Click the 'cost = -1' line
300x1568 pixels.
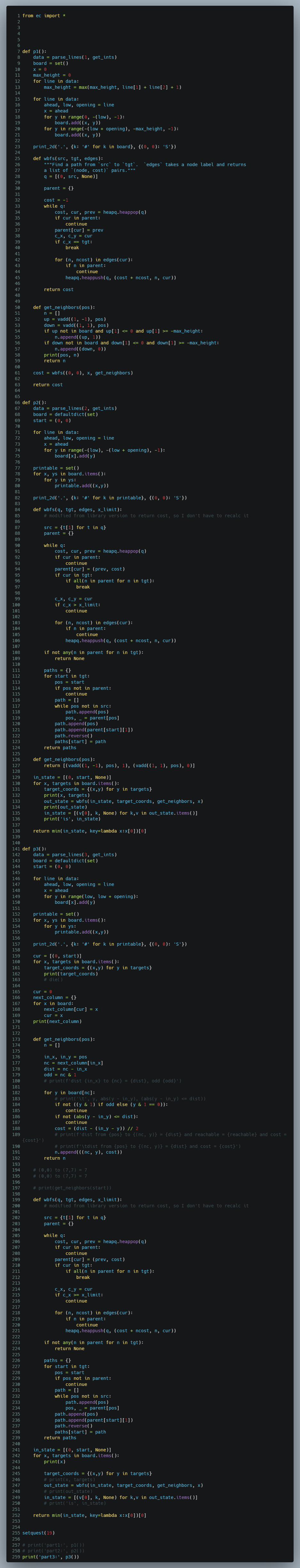(56, 200)
